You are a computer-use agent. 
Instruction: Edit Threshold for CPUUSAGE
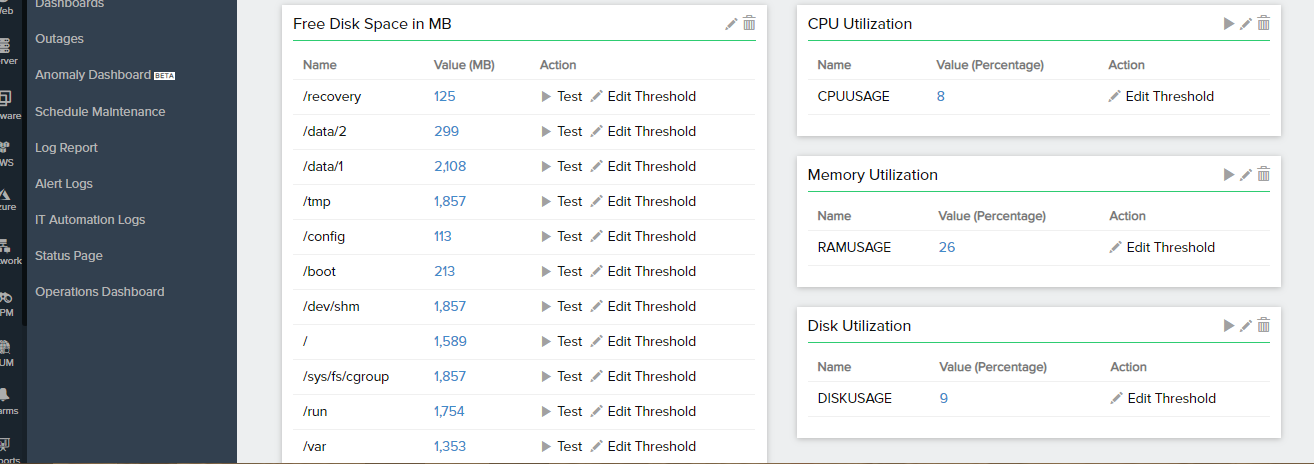point(1161,97)
